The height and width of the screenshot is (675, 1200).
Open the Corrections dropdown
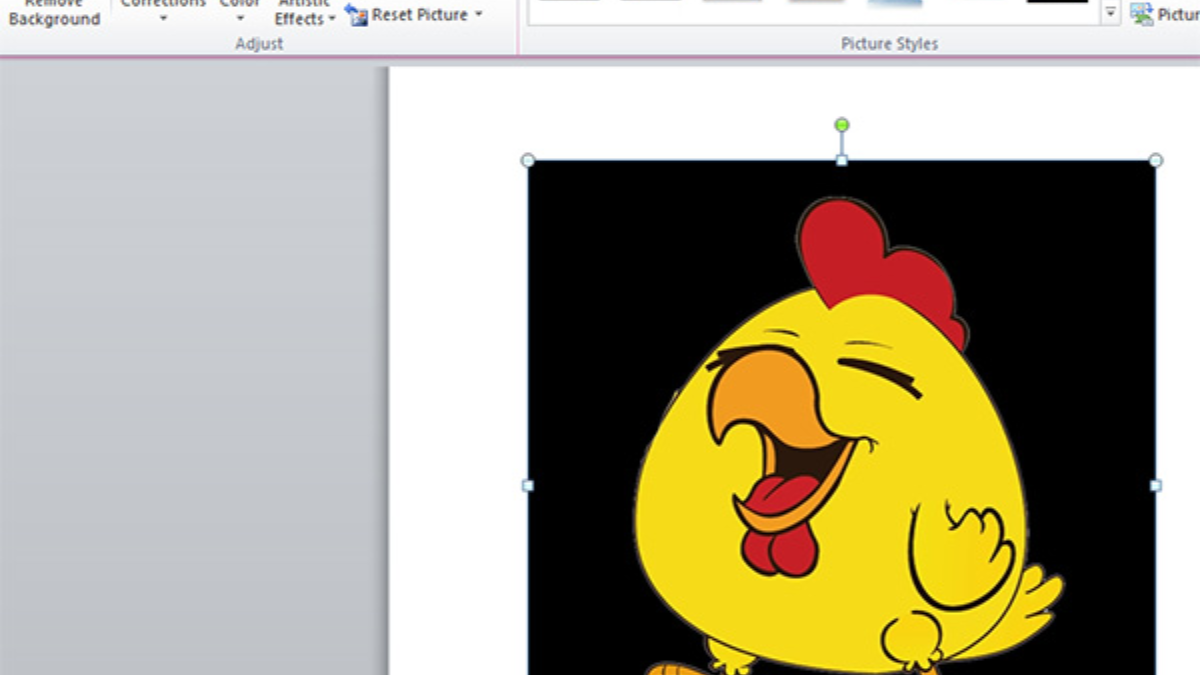click(162, 12)
